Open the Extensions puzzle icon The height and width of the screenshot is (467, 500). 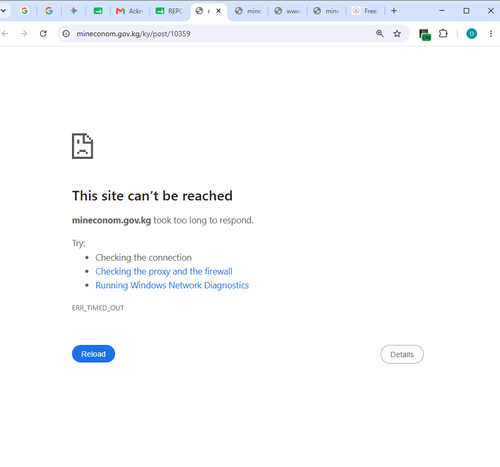point(443,33)
